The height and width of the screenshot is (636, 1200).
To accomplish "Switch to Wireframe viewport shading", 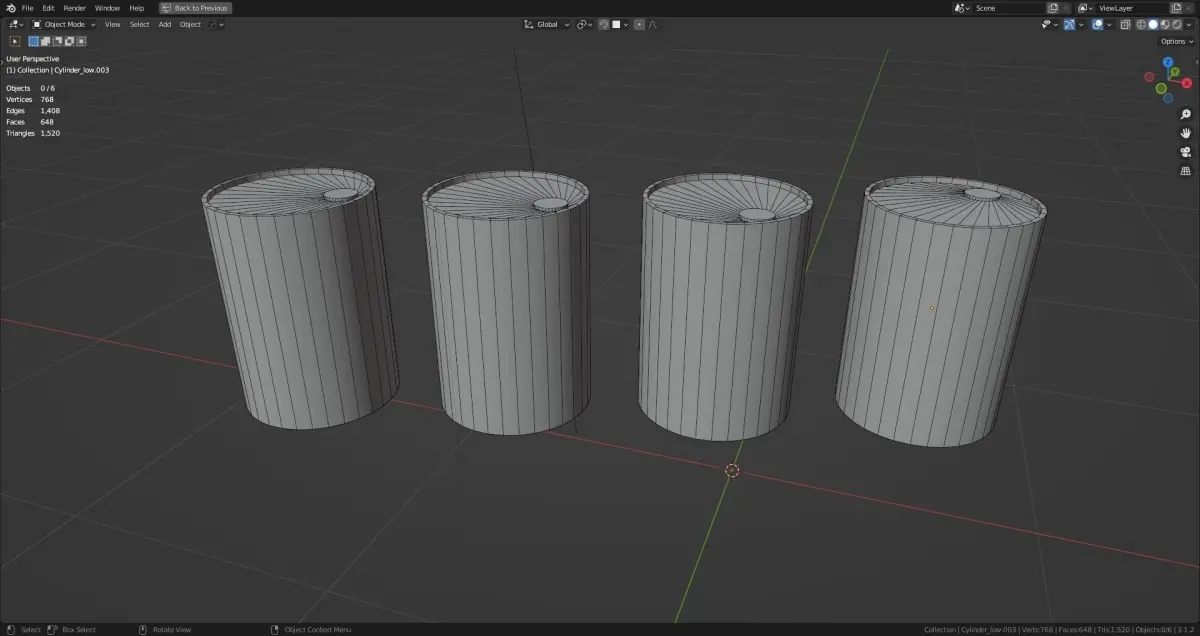I will pos(1141,25).
